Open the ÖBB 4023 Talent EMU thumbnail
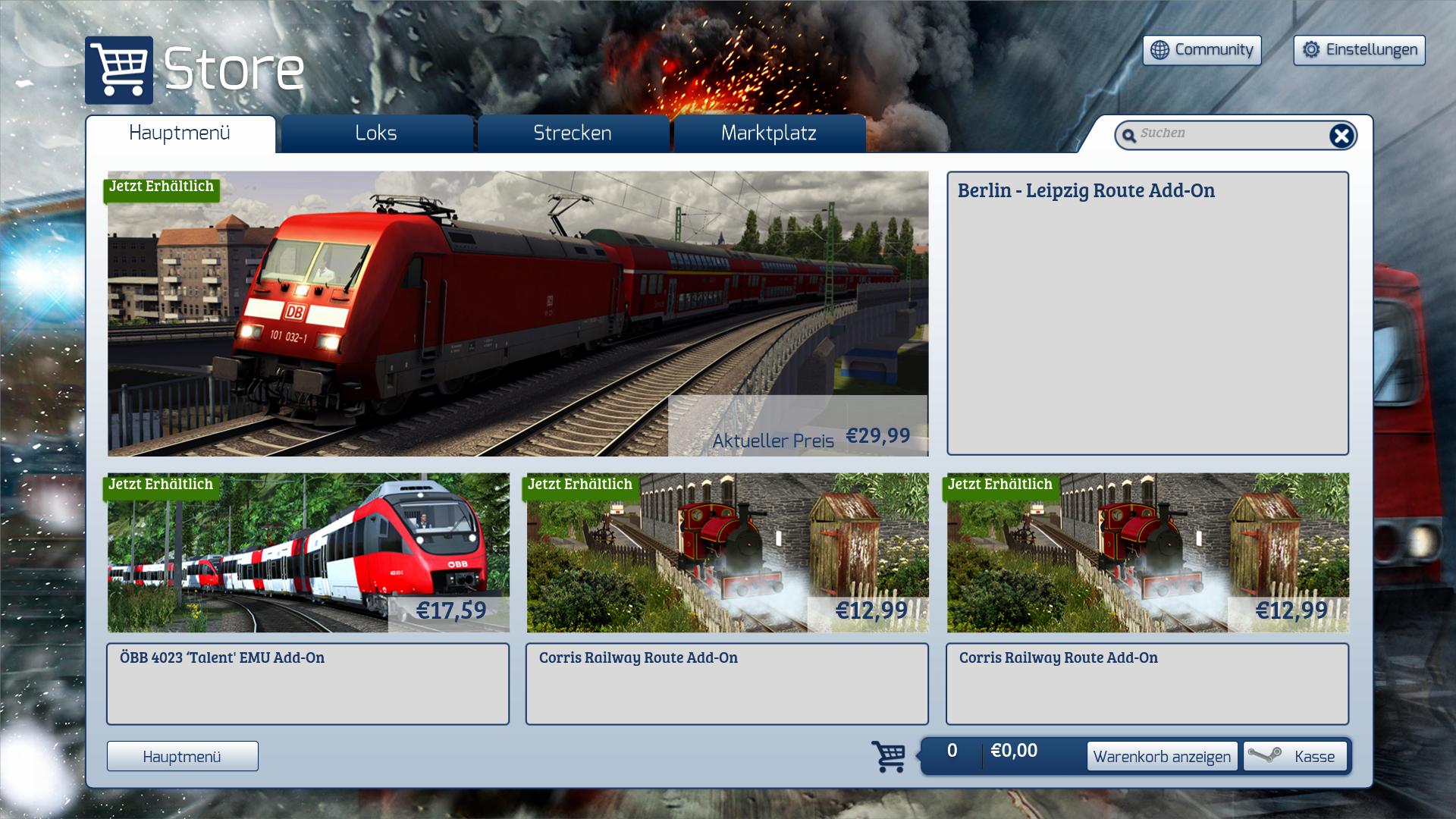This screenshot has width=1456, height=819. point(308,553)
